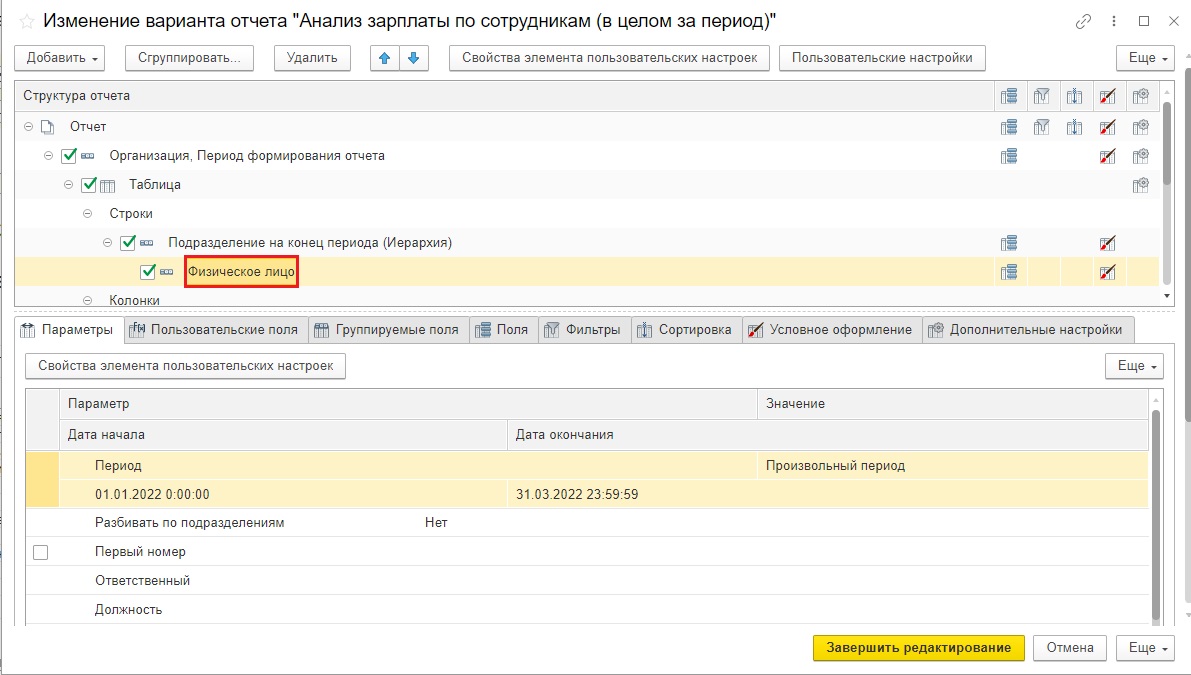Open the selected fields icon in the Организация, Период row
This screenshot has width=1191, height=675.
tap(1009, 156)
